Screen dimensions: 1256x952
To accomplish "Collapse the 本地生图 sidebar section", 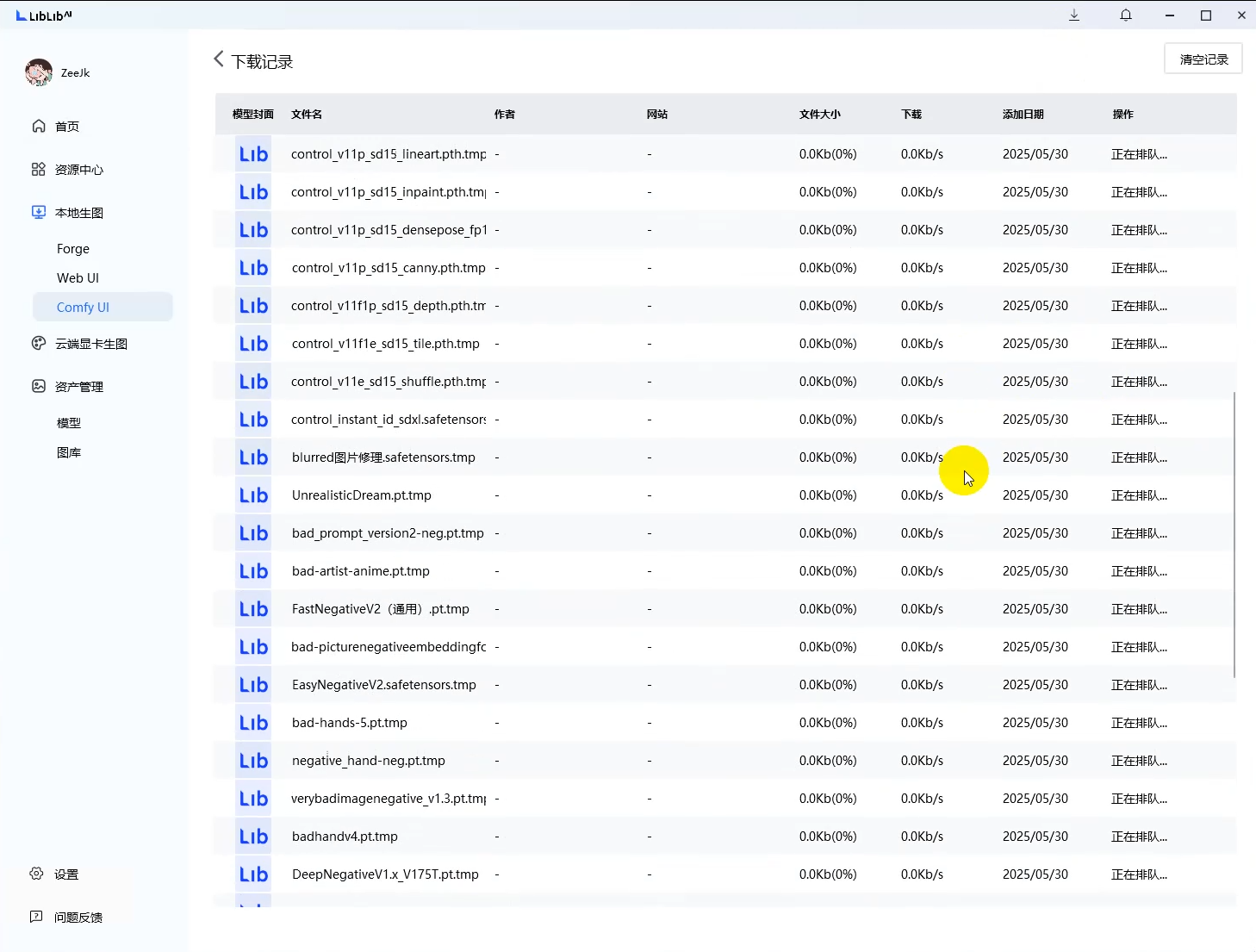I will coord(79,213).
